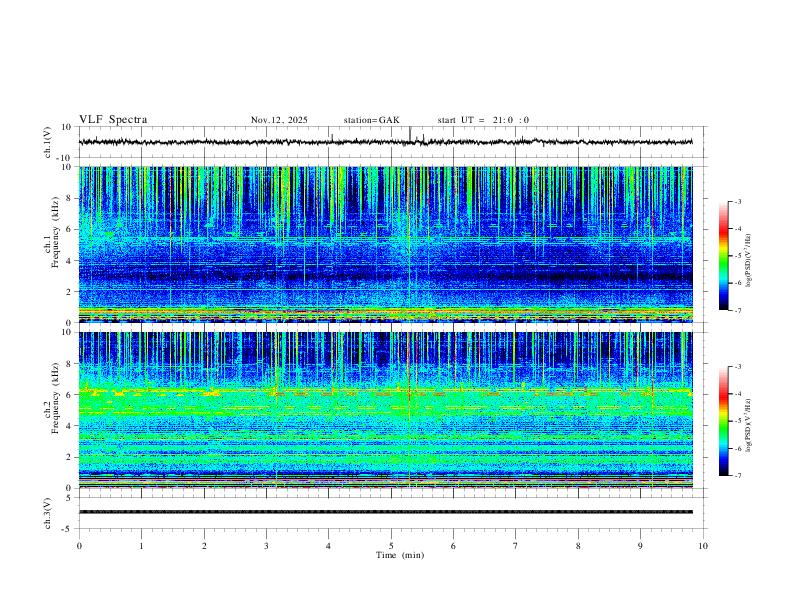Screen dimensions: 792x612
Task: Click the "station=GAK" label
Action: 371,120
